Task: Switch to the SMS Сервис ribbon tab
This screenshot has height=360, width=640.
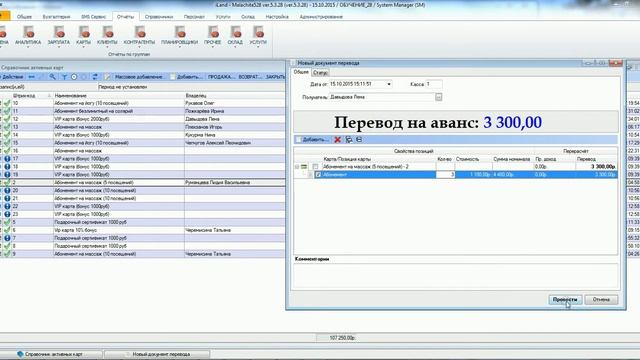Action: click(x=93, y=17)
